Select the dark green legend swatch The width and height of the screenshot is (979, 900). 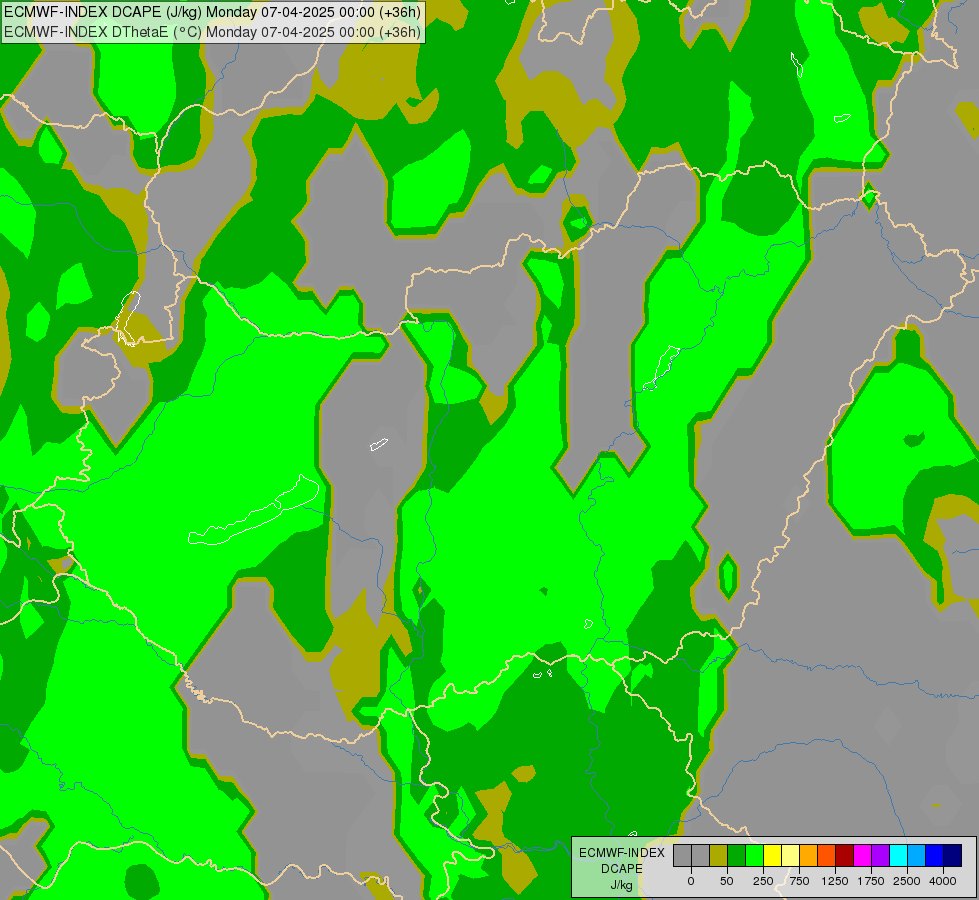[737, 855]
